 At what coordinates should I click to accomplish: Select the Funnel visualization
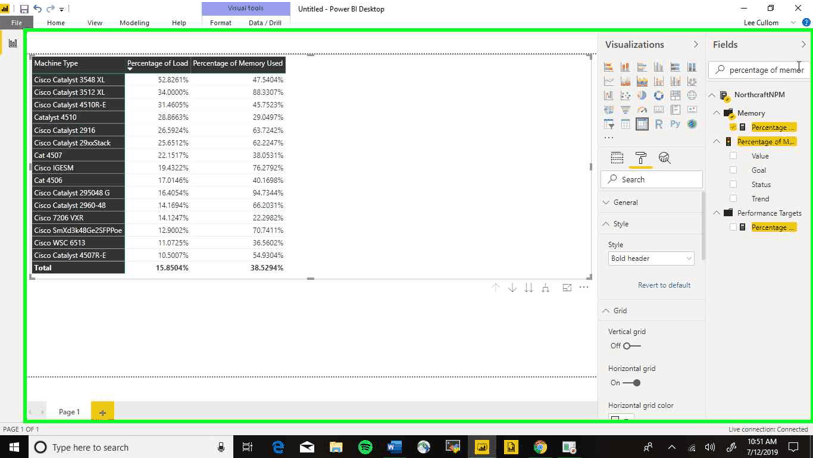[625, 110]
